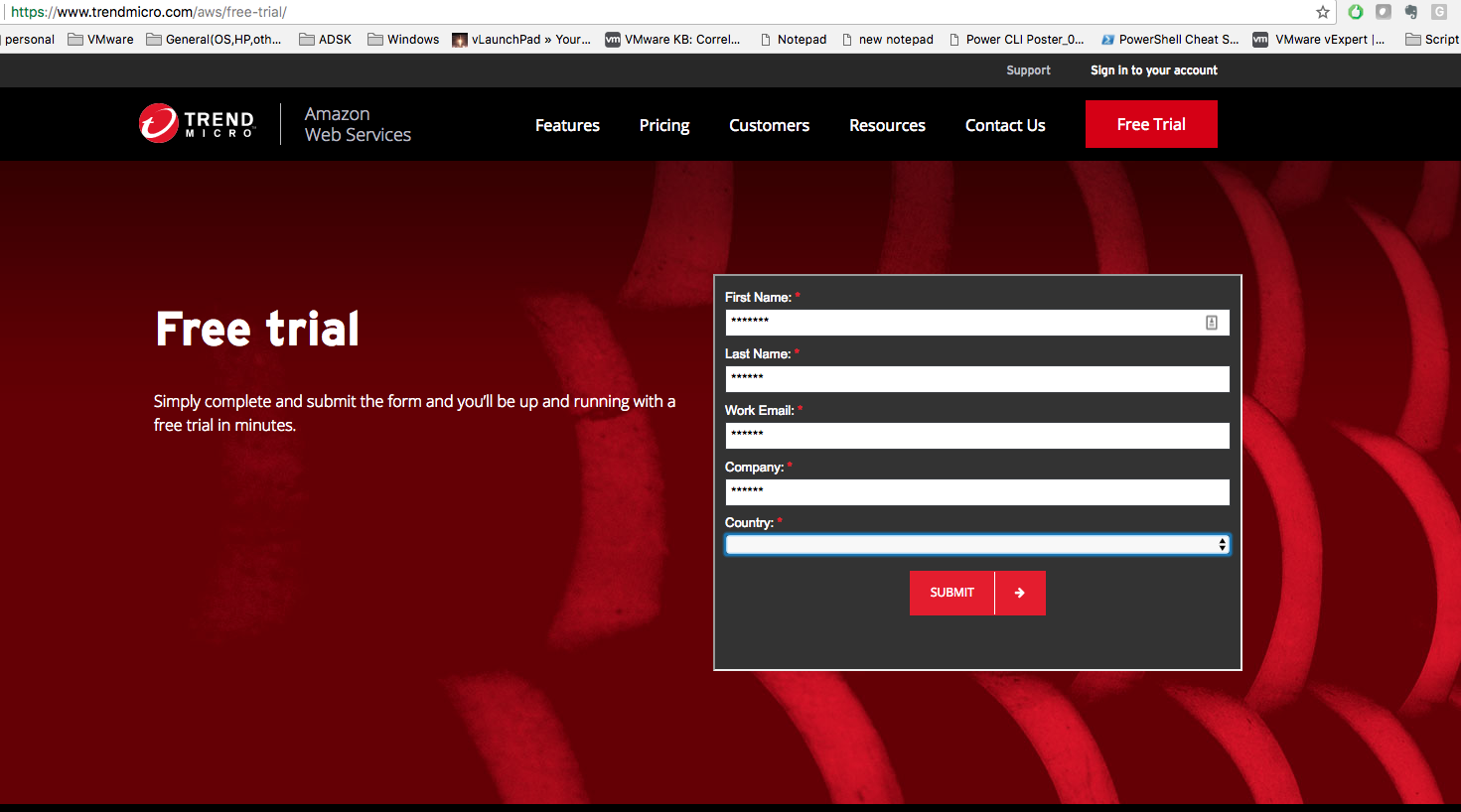Click the autofill icon in First Name field
The image size is (1461, 812).
click(x=1212, y=323)
